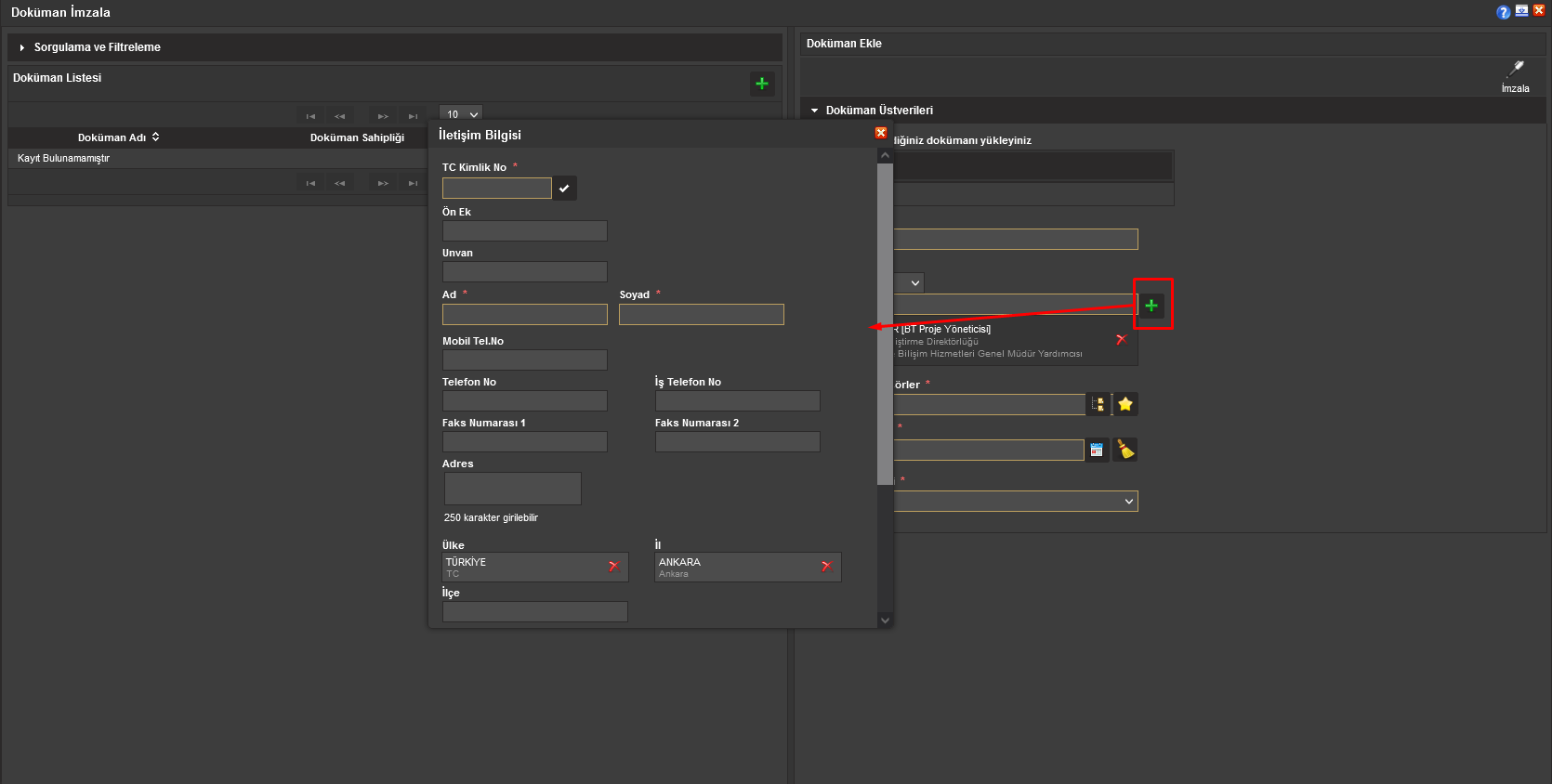
Task: Clear the TÜRKİYE country selection
Action: tap(613, 567)
